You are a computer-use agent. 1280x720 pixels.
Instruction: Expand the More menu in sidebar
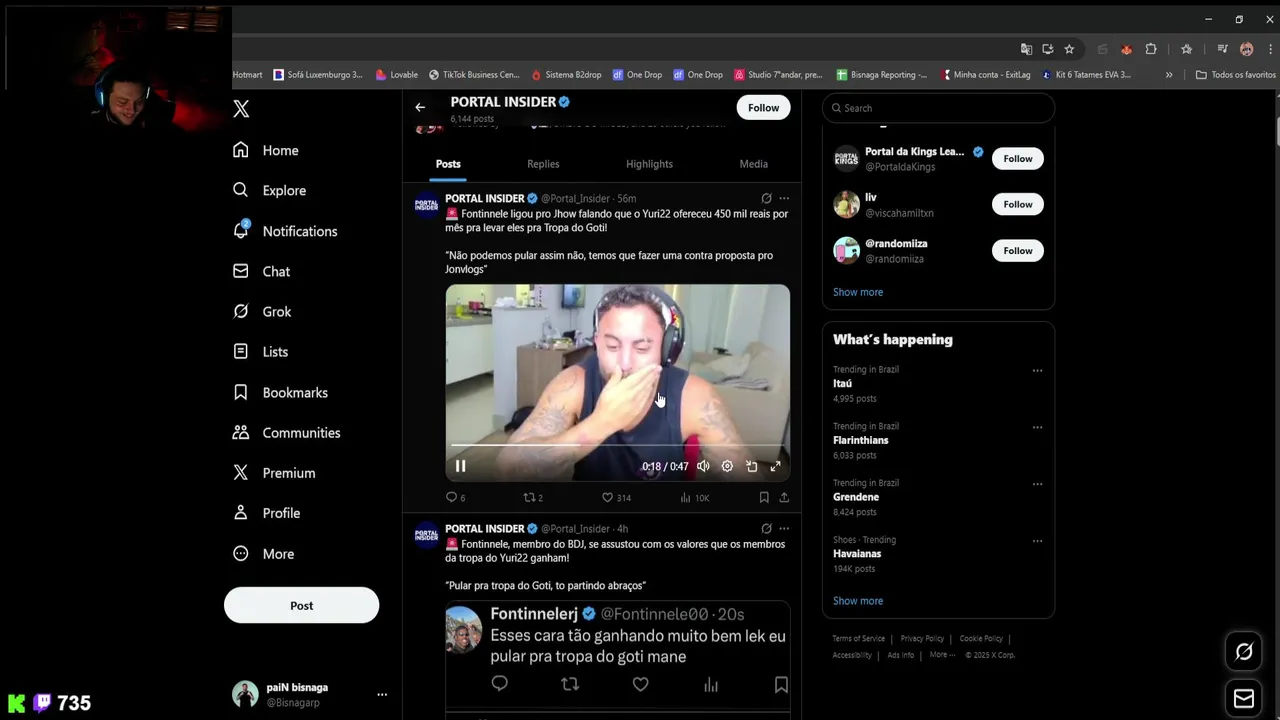click(x=263, y=553)
